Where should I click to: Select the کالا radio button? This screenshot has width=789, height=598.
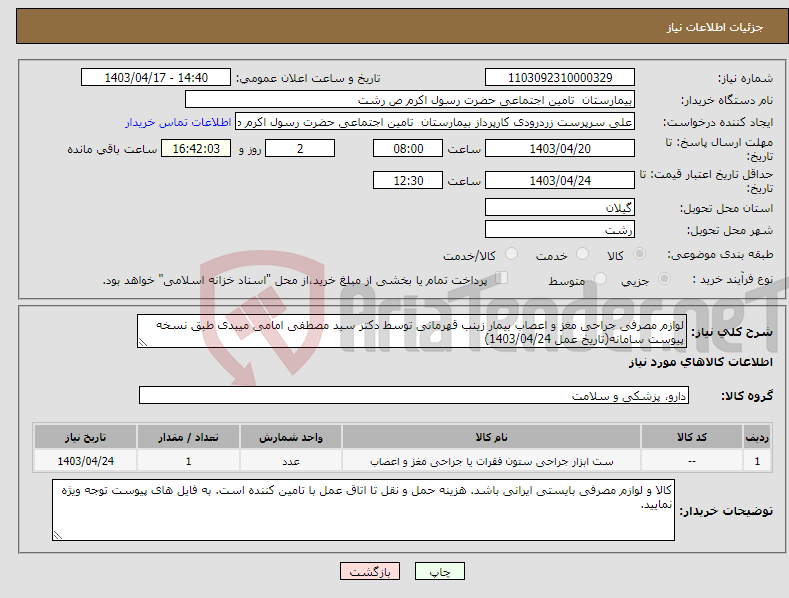[639, 254]
